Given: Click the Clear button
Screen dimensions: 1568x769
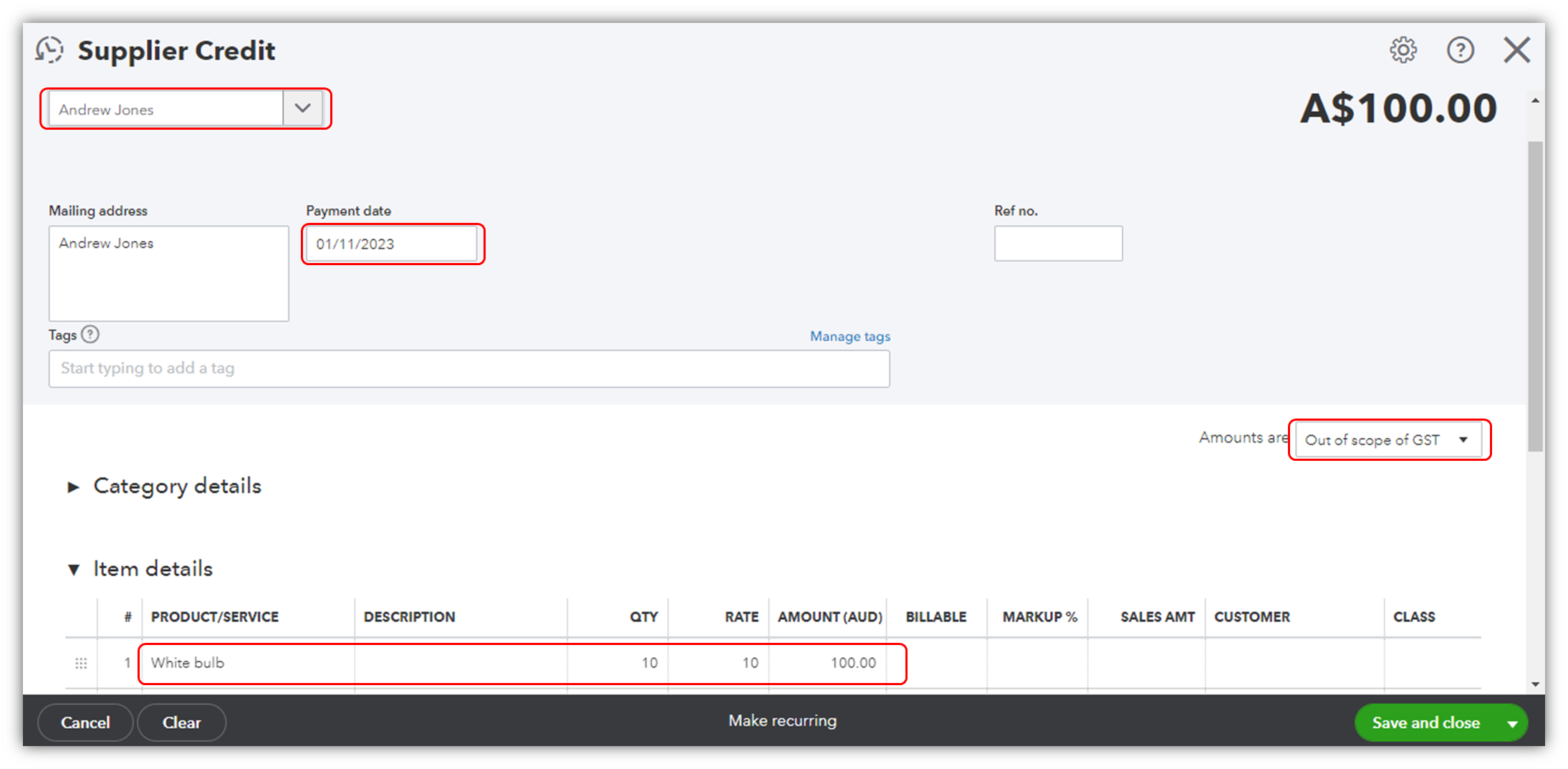Looking at the screenshot, I should (182, 722).
